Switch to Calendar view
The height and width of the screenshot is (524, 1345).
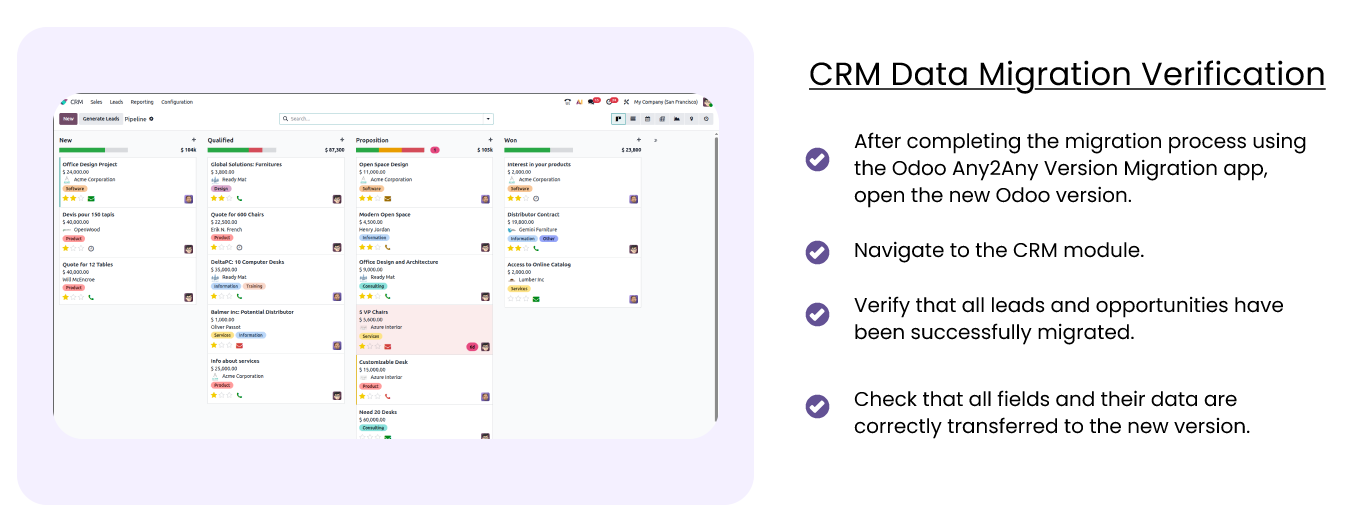point(647,119)
